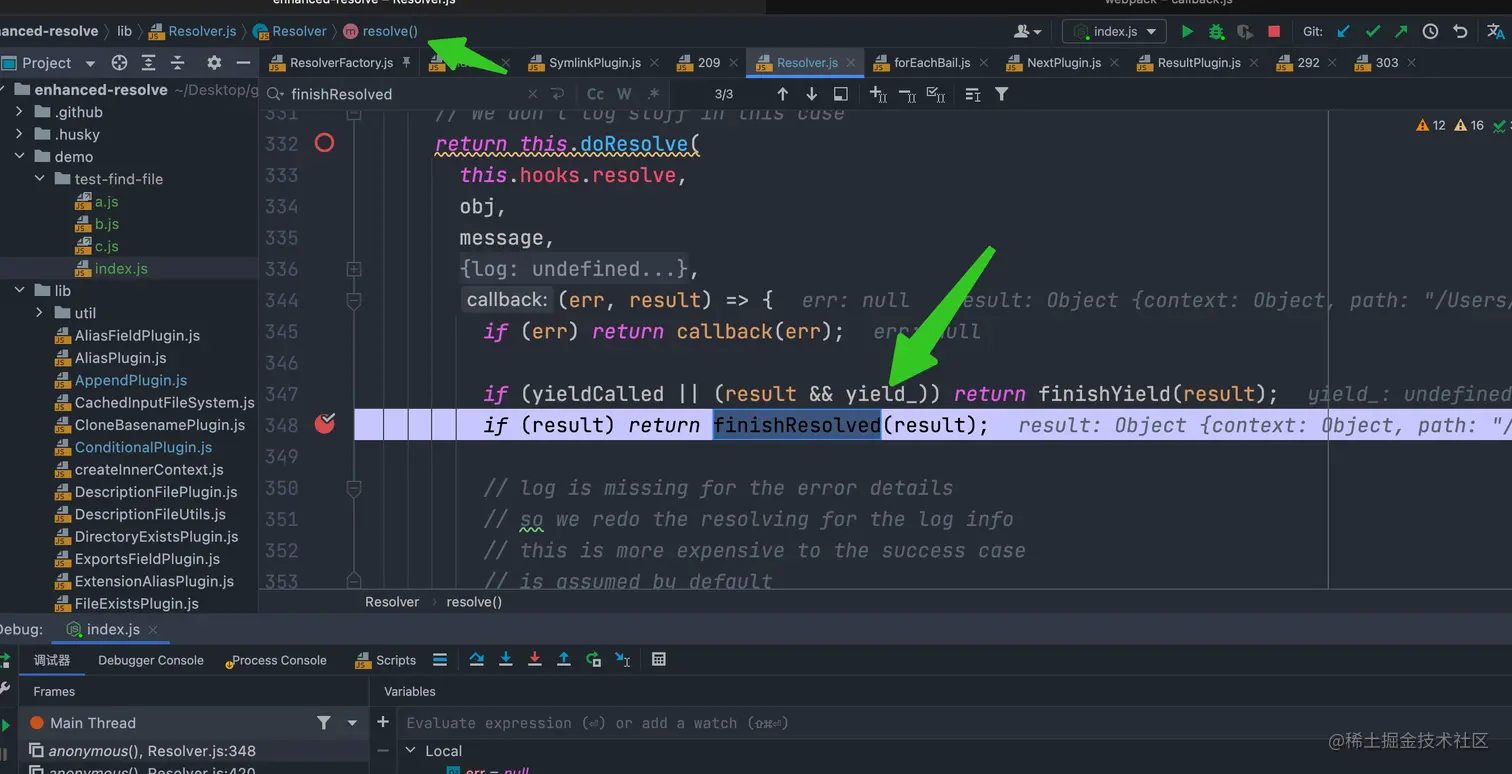Start debugging with the bug icon
This screenshot has height=774, width=1512.
[x=1216, y=32]
